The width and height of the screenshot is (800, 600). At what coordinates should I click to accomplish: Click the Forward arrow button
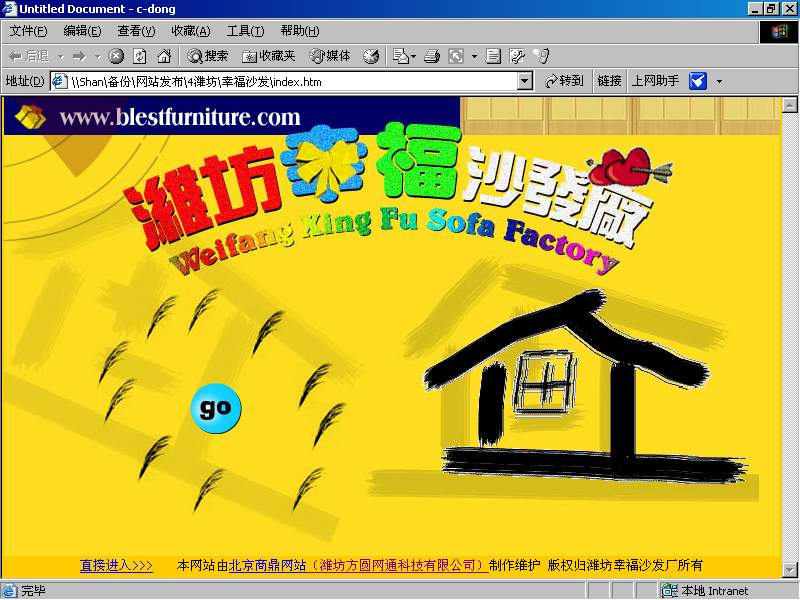[x=79, y=56]
